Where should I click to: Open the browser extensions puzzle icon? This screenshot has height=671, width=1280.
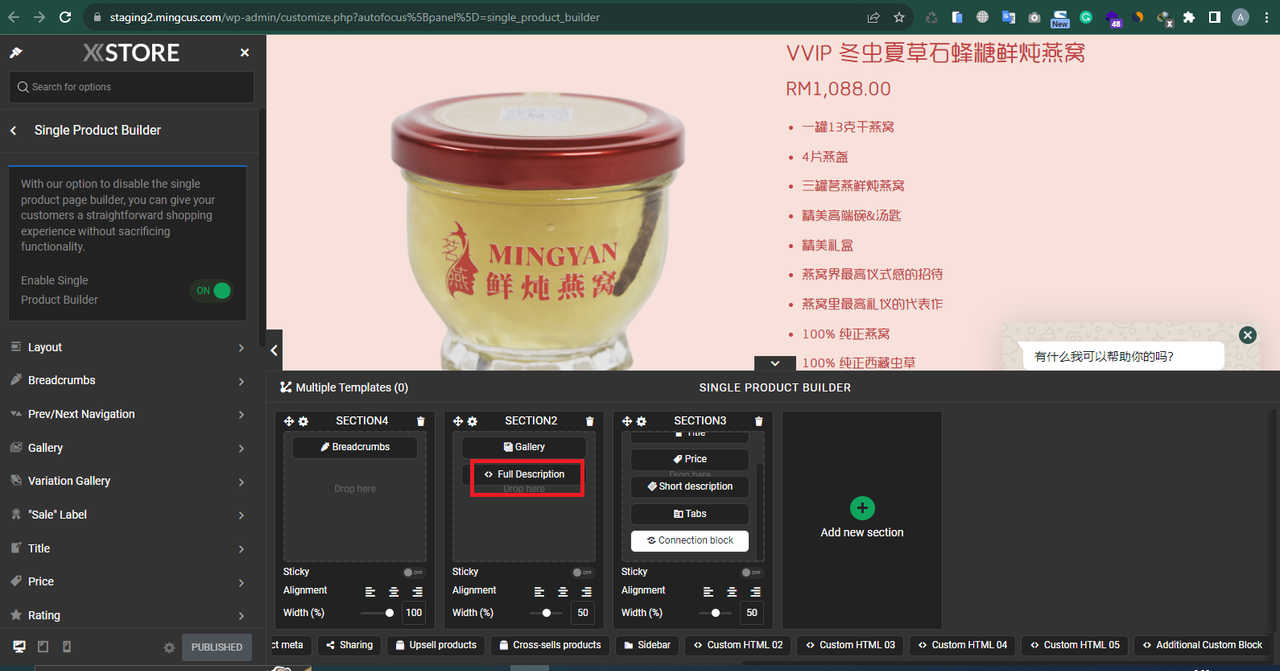pos(1189,17)
